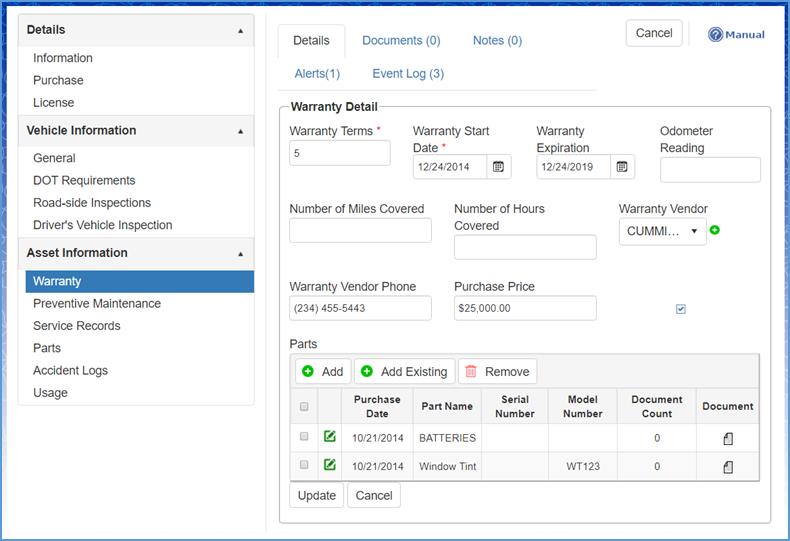Click Add Existing in Parts toolbar

point(404,371)
